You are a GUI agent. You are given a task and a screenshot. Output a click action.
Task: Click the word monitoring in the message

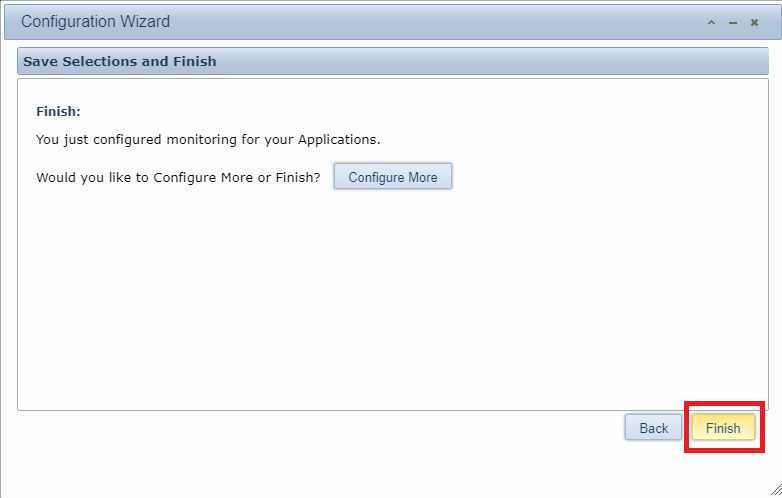pyautogui.click(x=188, y=139)
